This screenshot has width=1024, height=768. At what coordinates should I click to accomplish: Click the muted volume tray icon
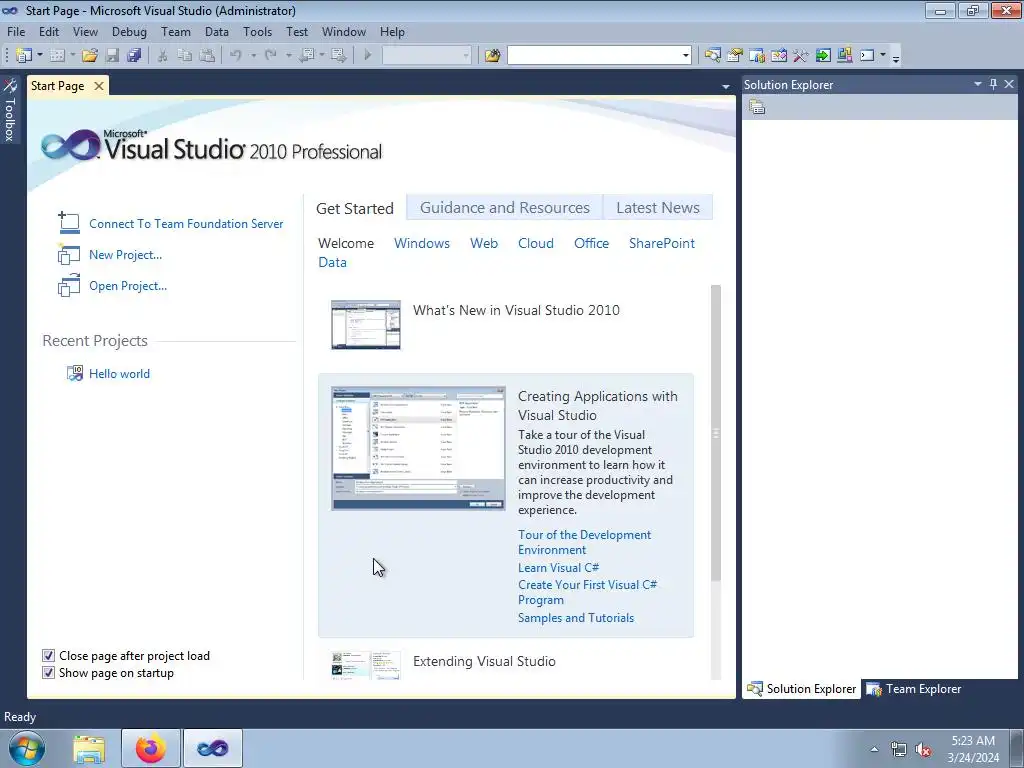click(x=923, y=750)
